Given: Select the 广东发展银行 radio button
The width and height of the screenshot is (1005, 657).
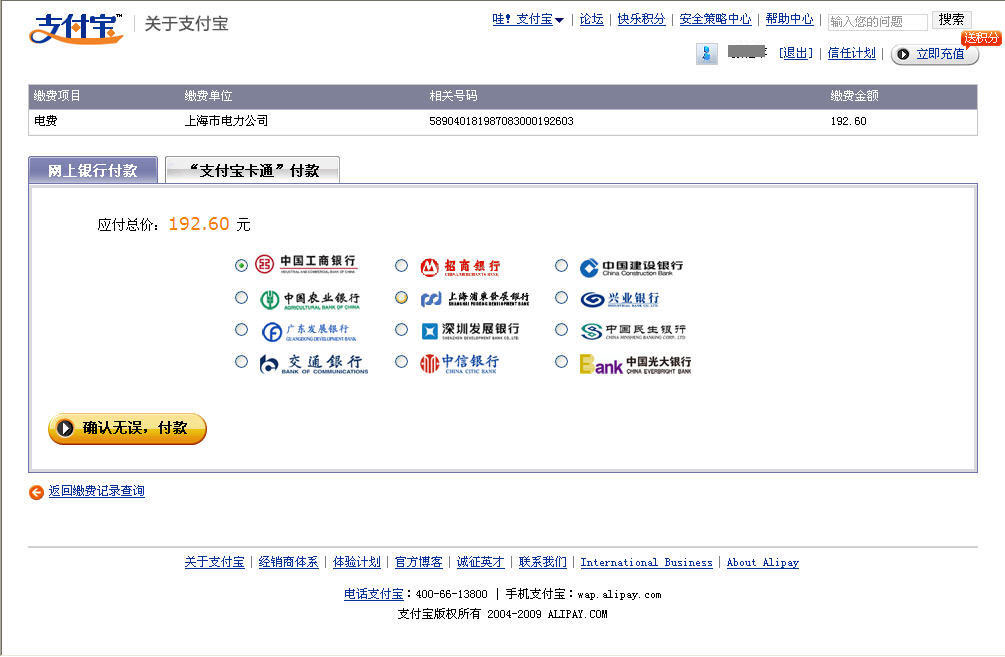Looking at the screenshot, I should [x=241, y=329].
